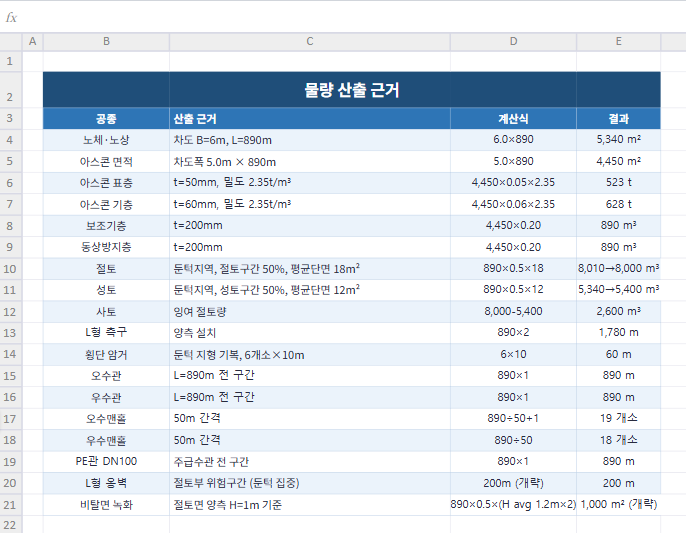Viewport: 686px width, 533px height.
Task: Click the L형 옹벽 cell
Action: [106, 484]
